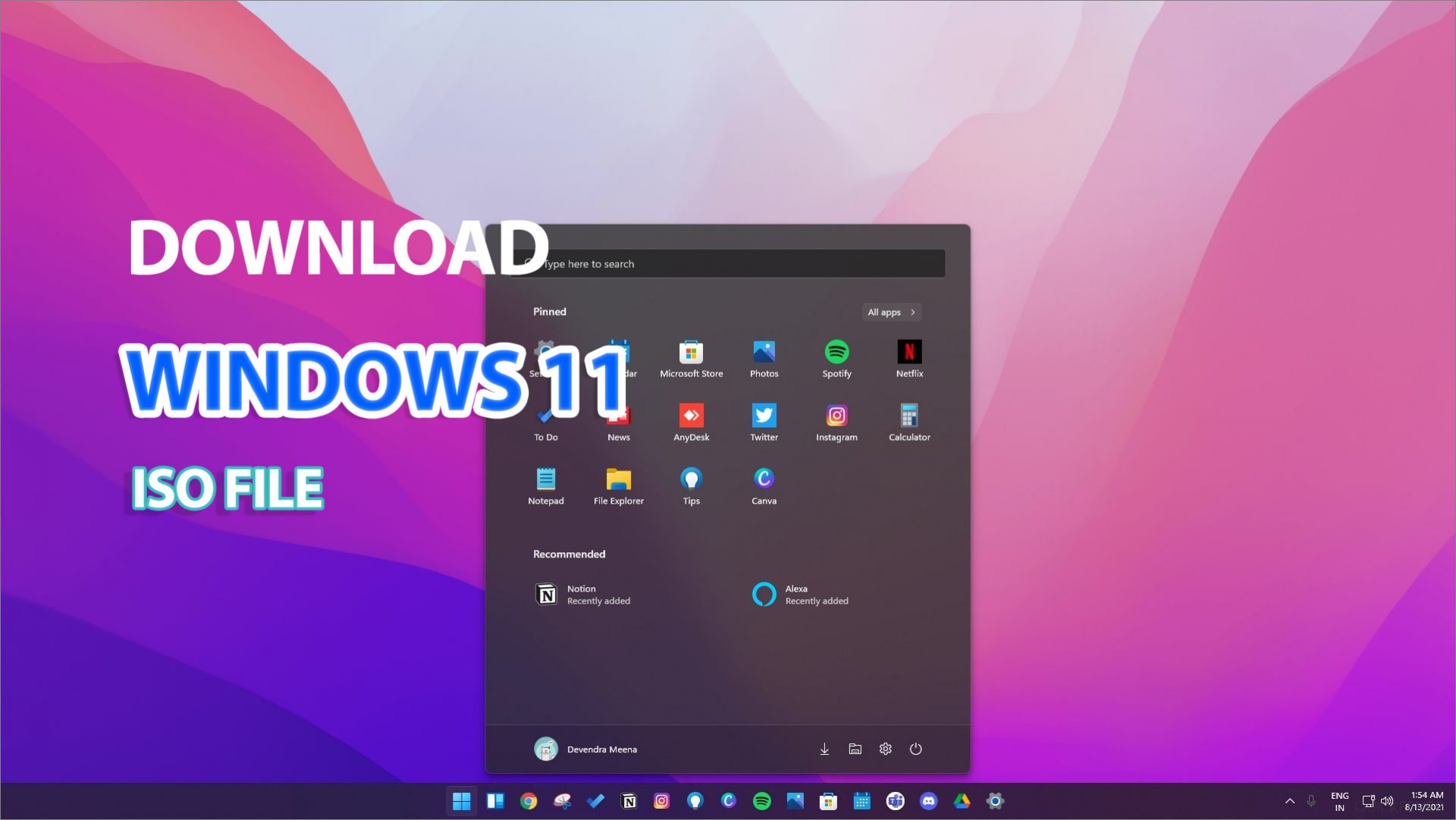
Task: Open recommended Notion app
Action: click(584, 595)
